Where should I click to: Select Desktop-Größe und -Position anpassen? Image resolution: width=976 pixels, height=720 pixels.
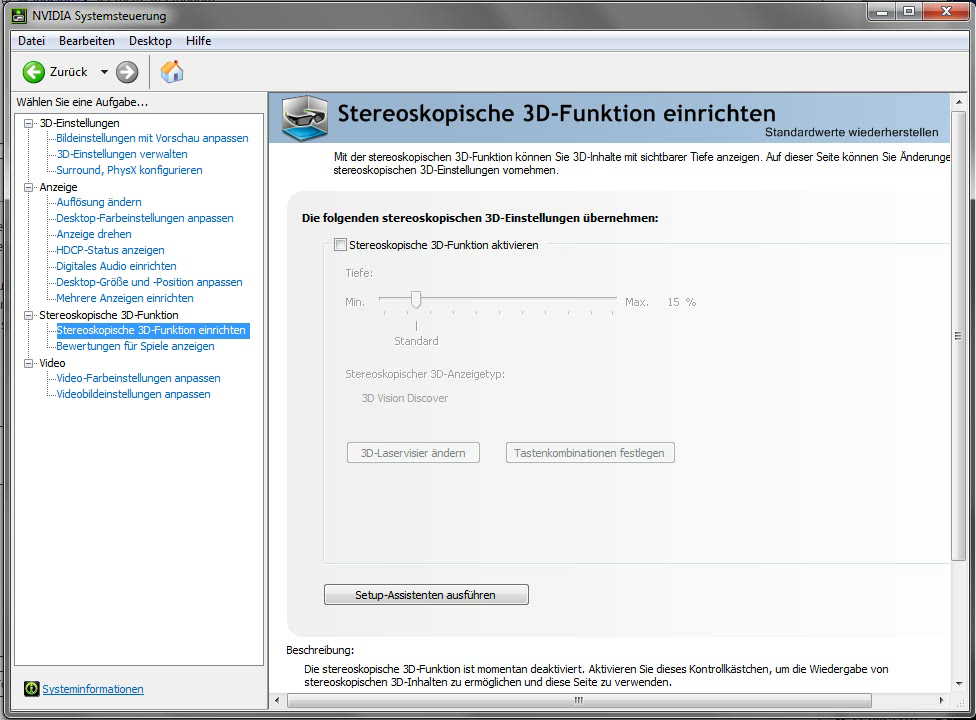149,282
